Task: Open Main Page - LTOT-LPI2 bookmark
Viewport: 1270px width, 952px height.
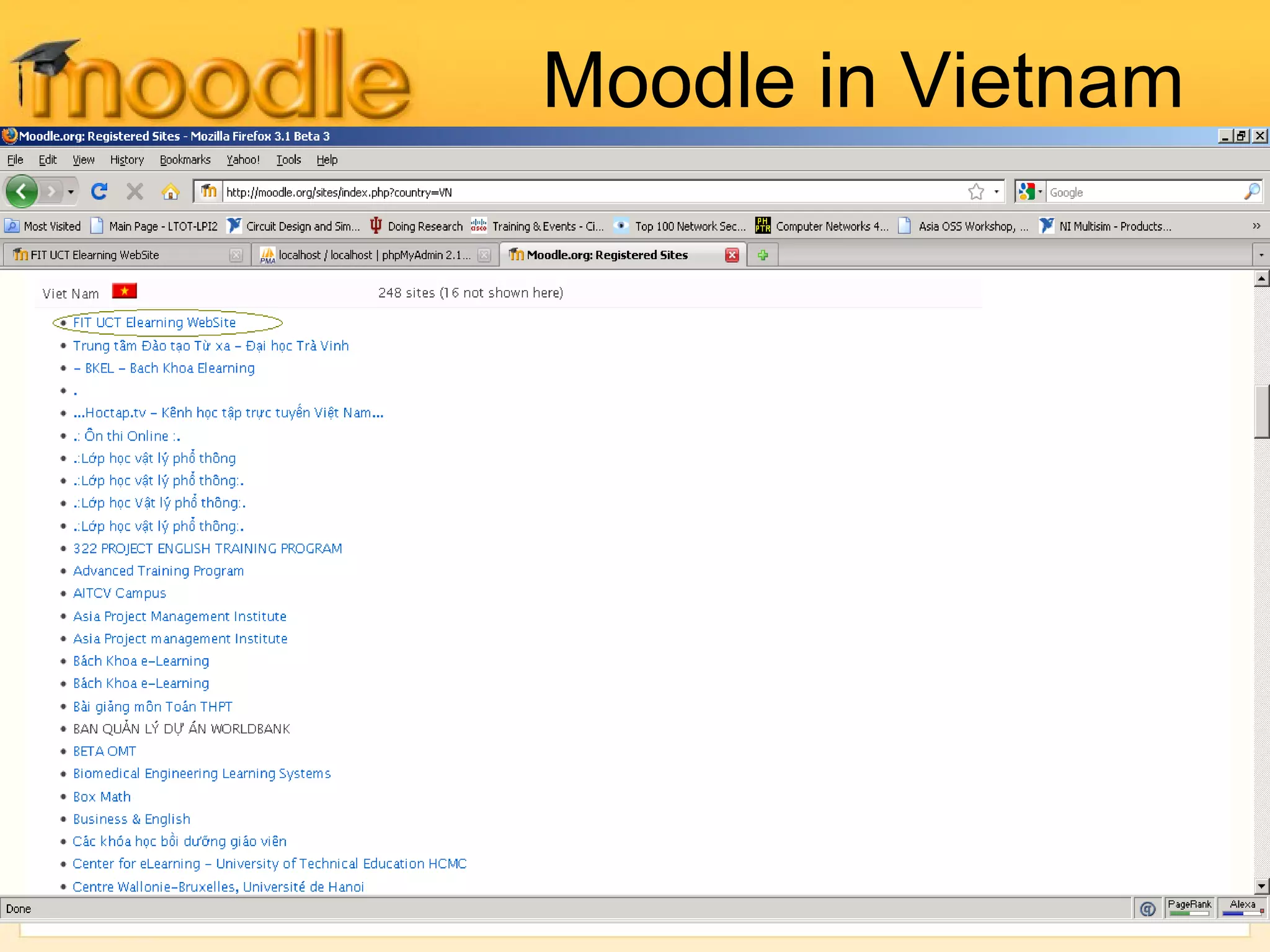Action: point(154,226)
